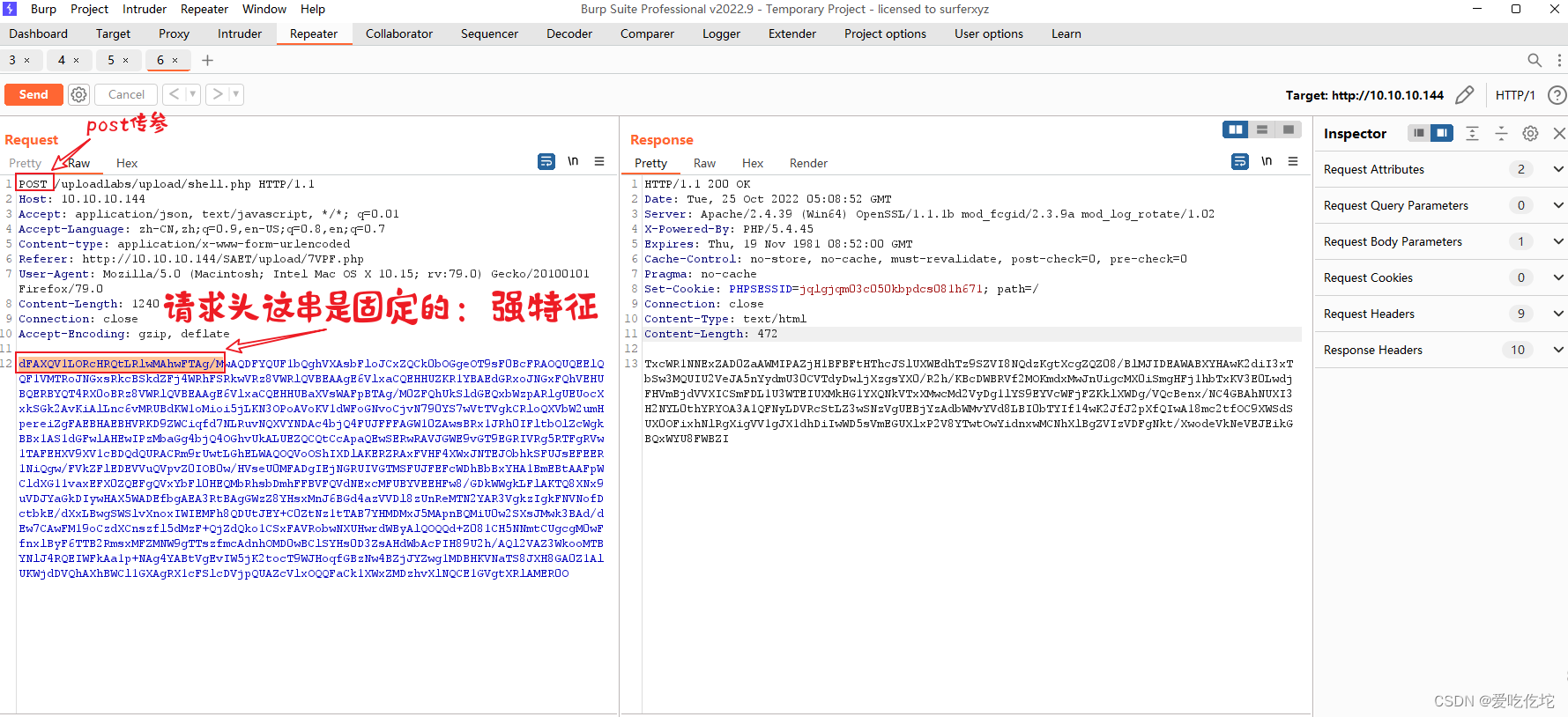Open the Extender tab

click(792, 33)
